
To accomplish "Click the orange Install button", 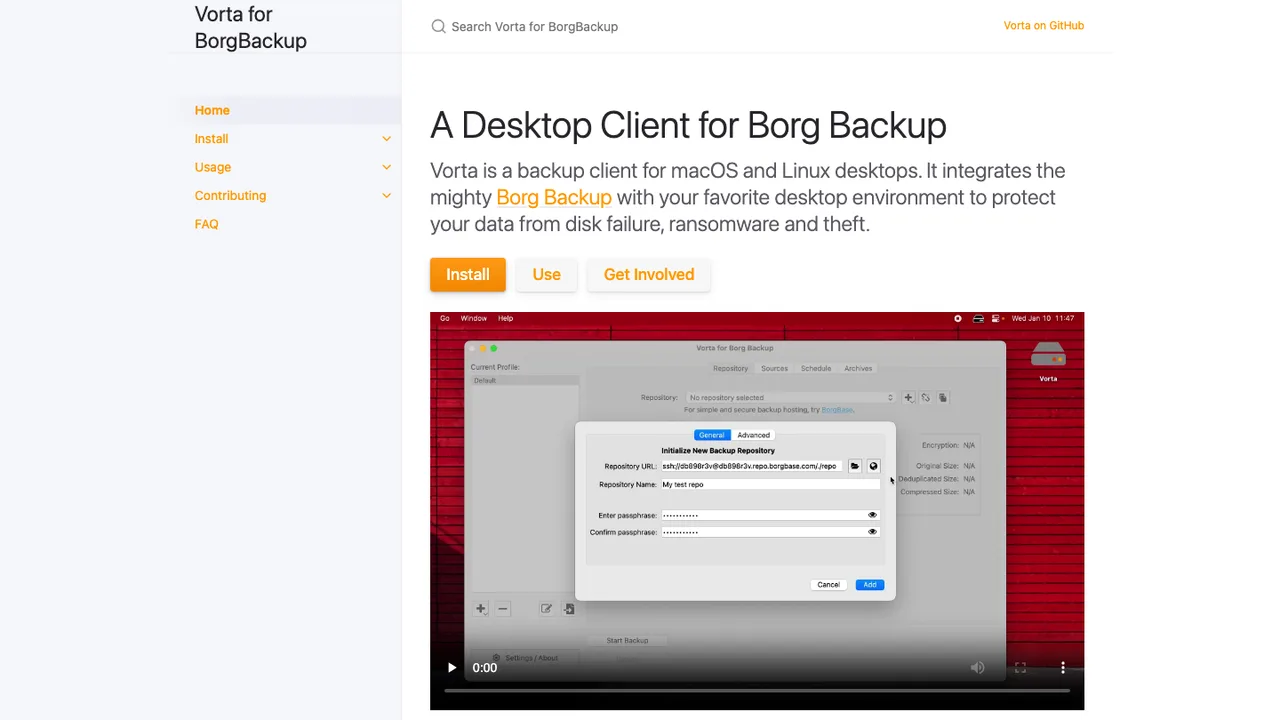I will click(468, 274).
